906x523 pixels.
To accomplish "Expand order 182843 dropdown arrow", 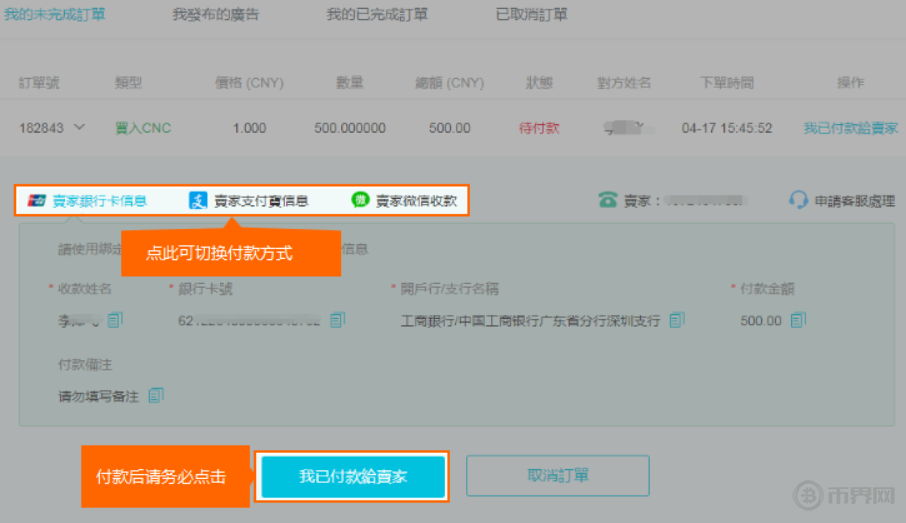I will 79,128.
